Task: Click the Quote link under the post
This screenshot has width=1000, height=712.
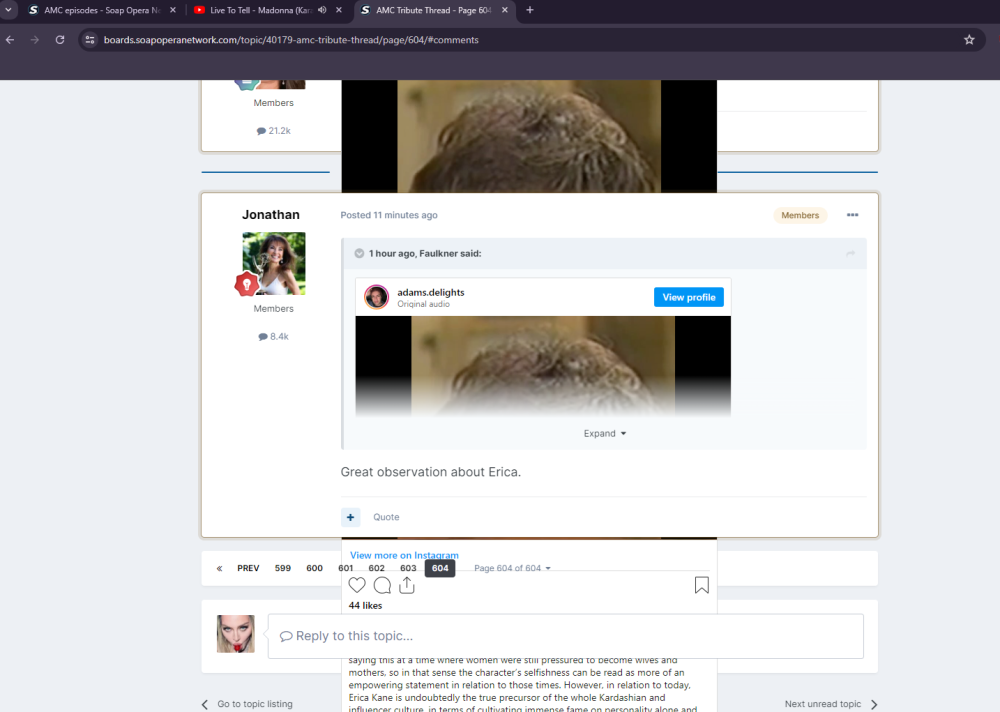Action: (x=386, y=517)
